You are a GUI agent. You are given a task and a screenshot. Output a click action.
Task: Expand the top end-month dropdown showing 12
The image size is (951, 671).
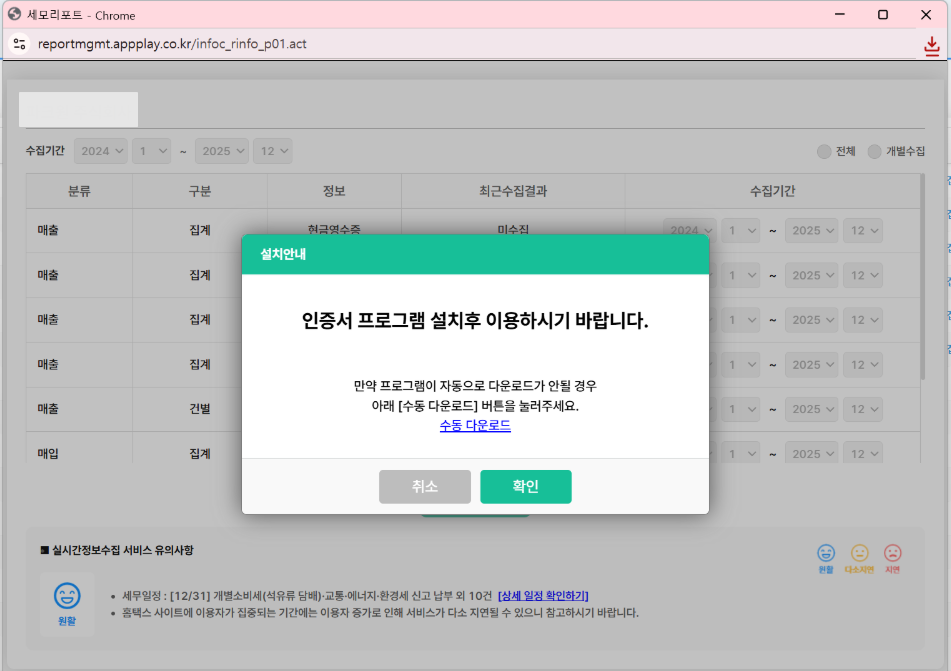click(272, 151)
